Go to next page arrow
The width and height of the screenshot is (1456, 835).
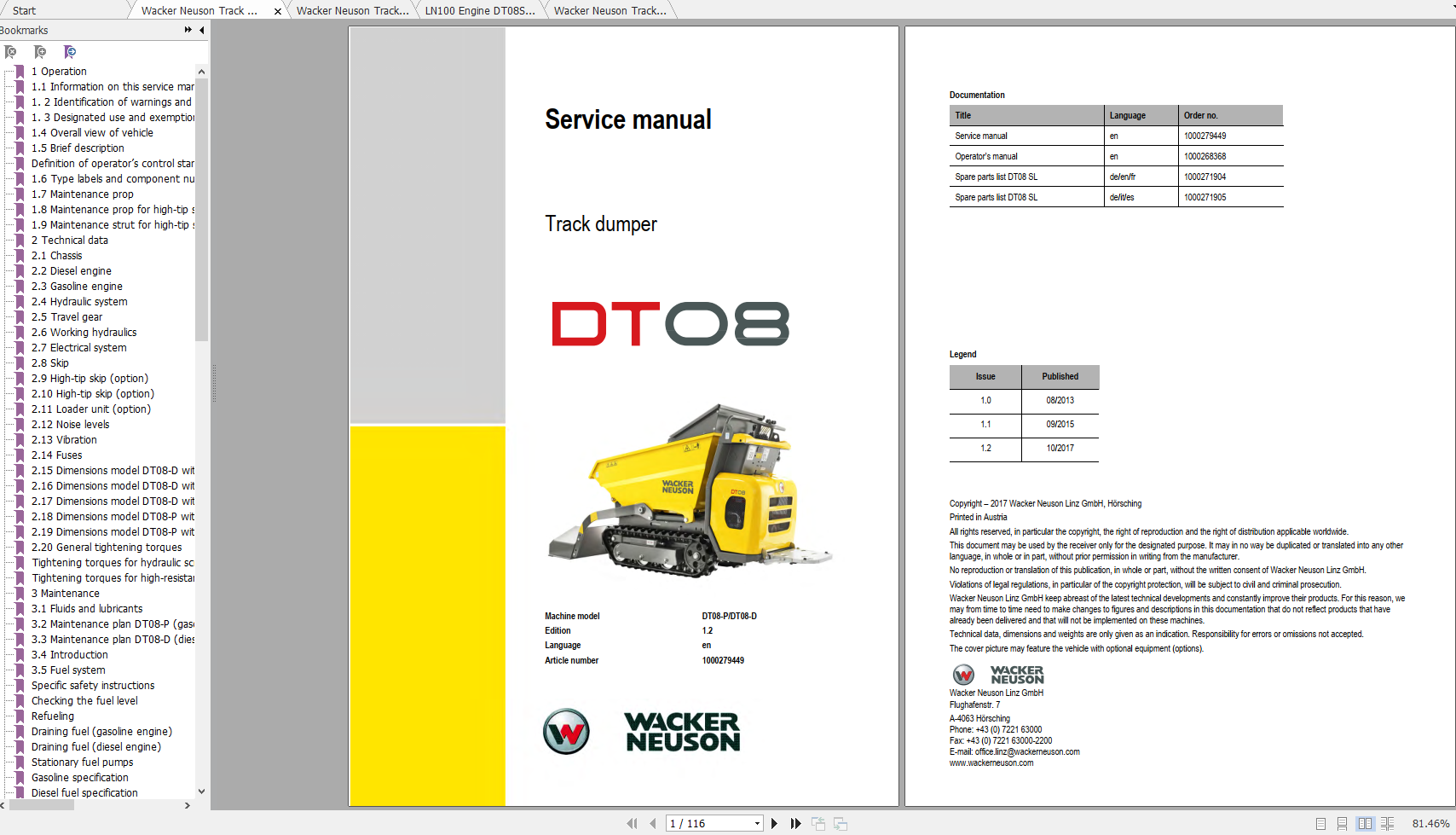(x=774, y=823)
